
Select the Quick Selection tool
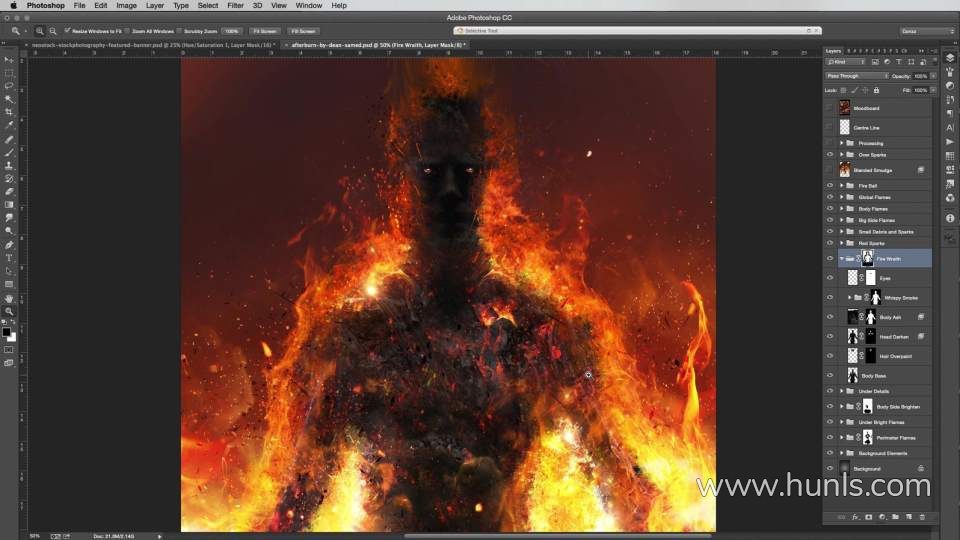[x=9, y=99]
